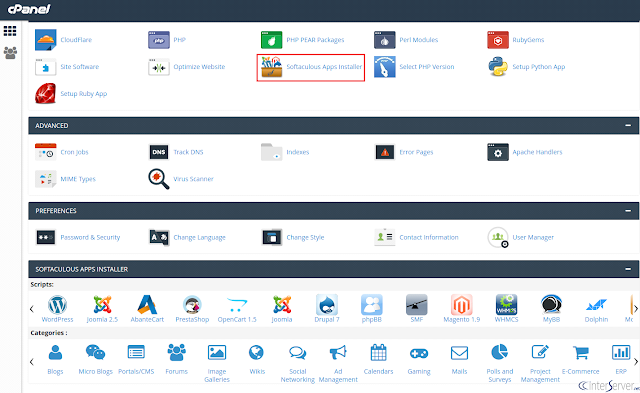The width and height of the screenshot is (640, 393).
Task: Open the Perl Modules icon
Action: point(384,40)
